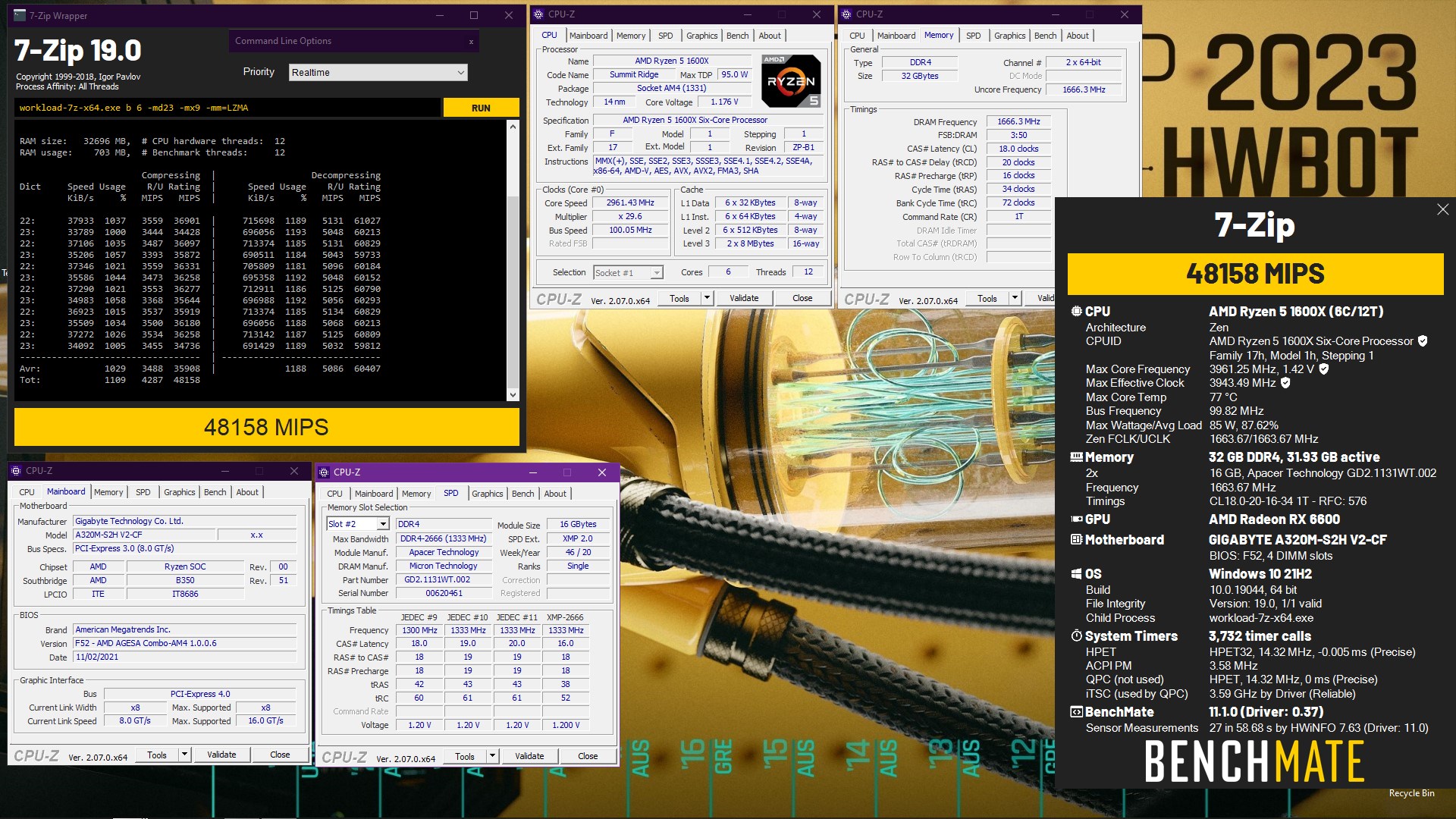Image resolution: width=1456 pixels, height=819 pixels.
Task: Click the 7-Zip log scrollbar down arrow
Action: pyautogui.click(x=513, y=394)
